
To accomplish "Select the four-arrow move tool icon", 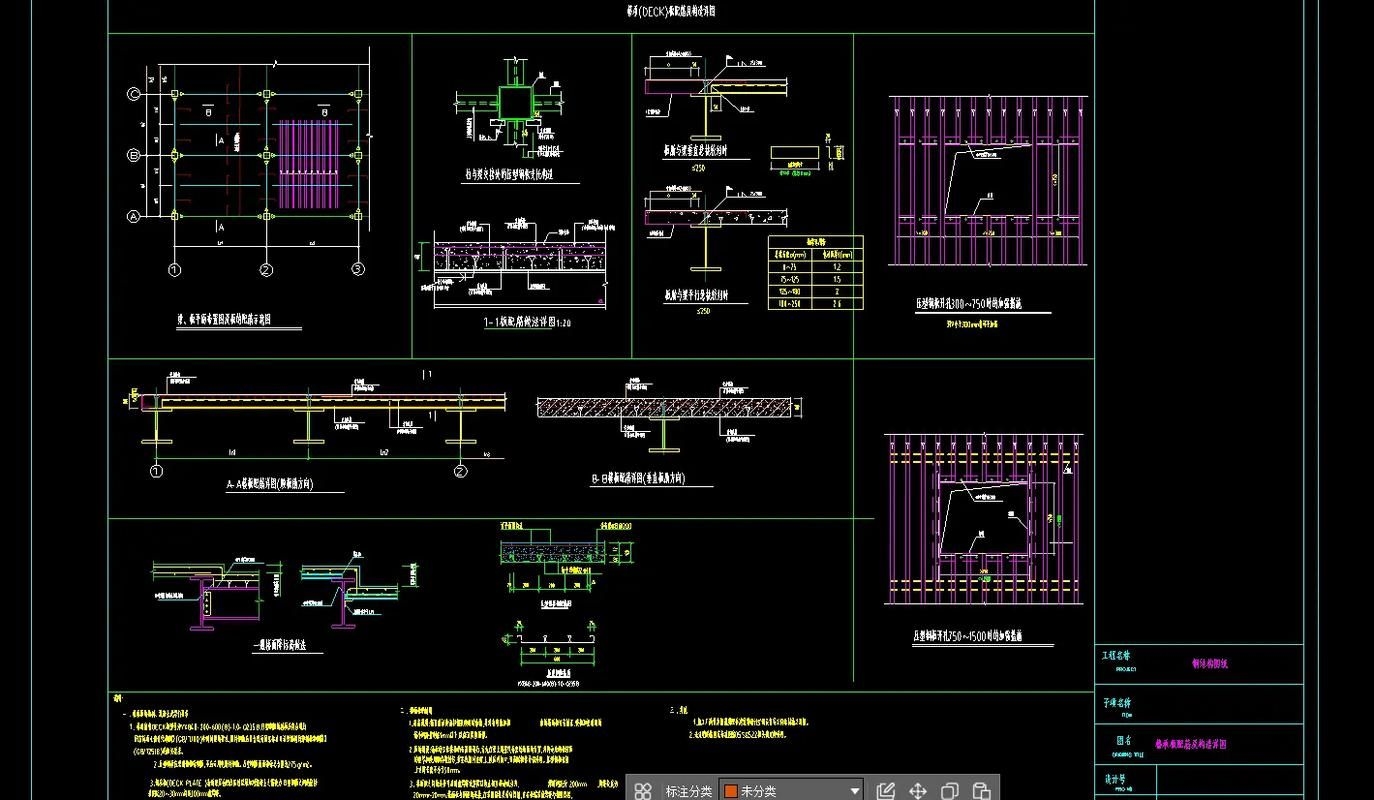I will 918,791.
